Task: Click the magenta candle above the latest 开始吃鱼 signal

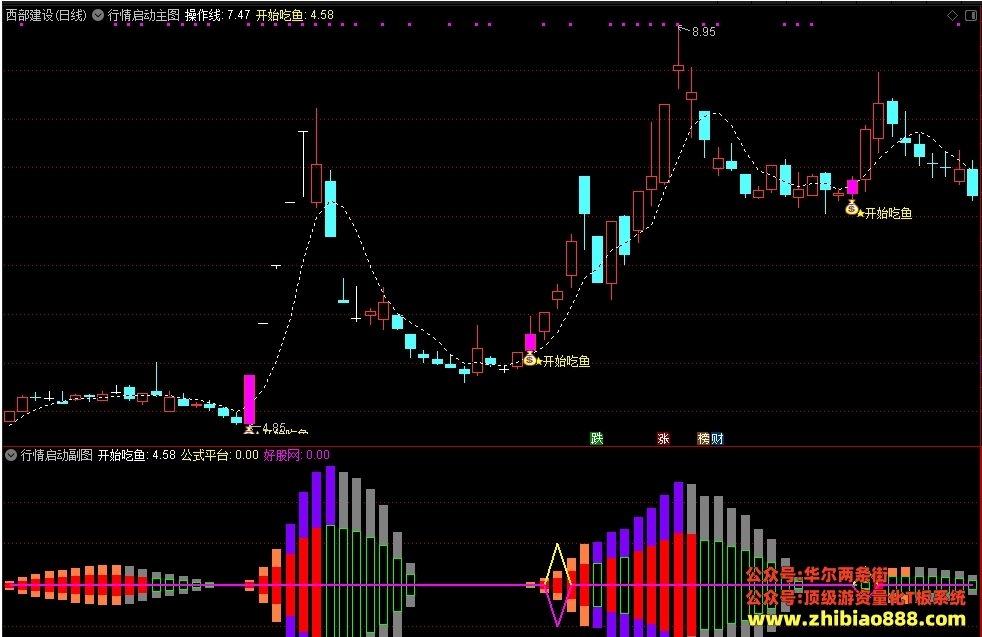Action: pos(852,187)
